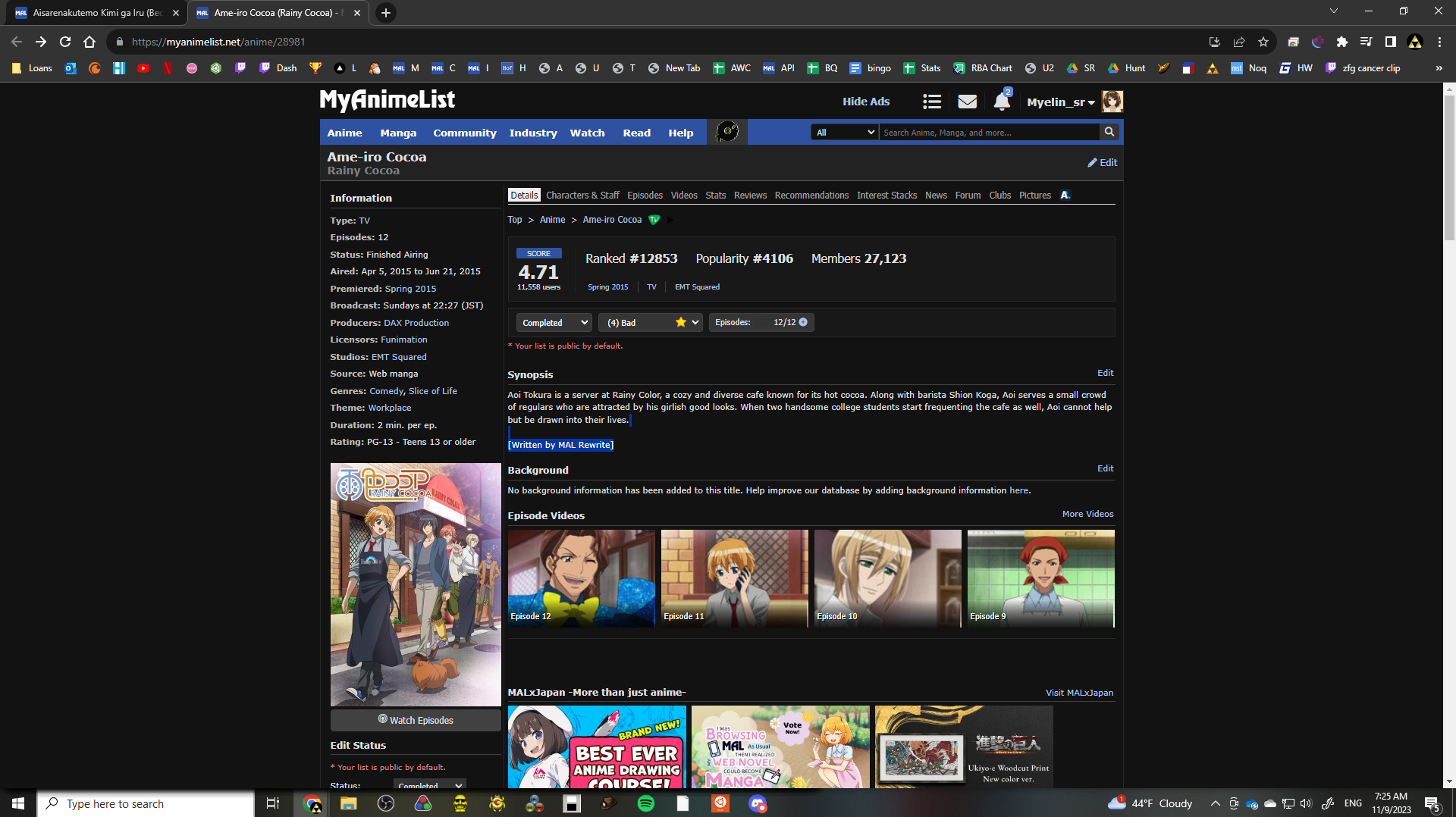Click the search magnifier button
Viewport: 1456px width, 817px height.
tap(1109, 132)
